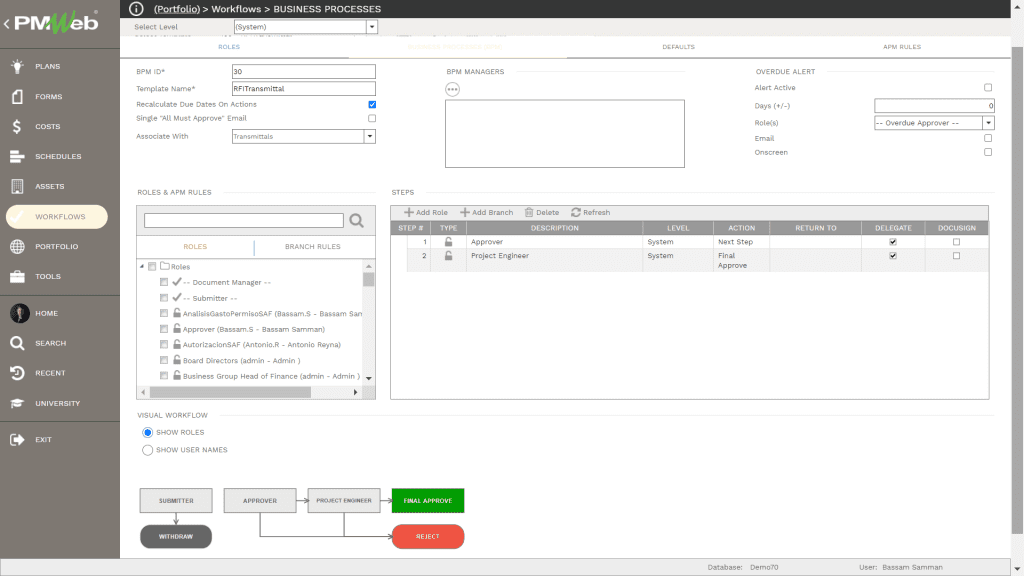This screenshot has width=1024, height=576.
Task: Open Portfolio globe icon in sidebar
Action: (x=18, y=246)
